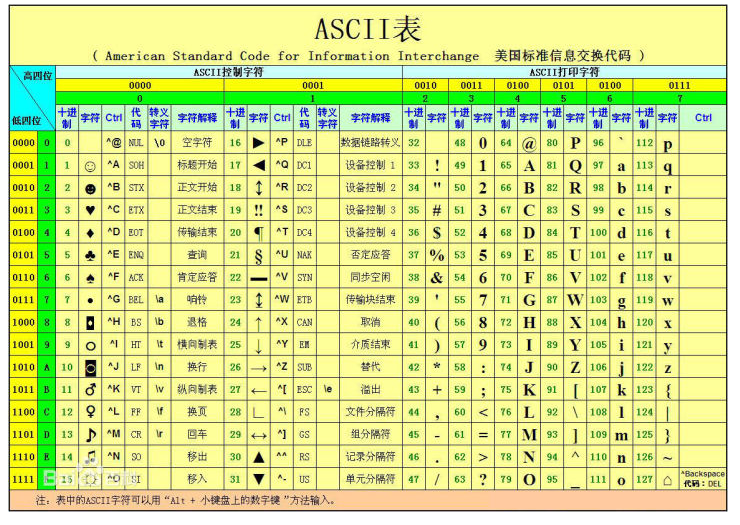Click the hollow circle symbol for decimal 9
Image resolution: width=740 pixels, height=525 pixels.
click(90, 346)
